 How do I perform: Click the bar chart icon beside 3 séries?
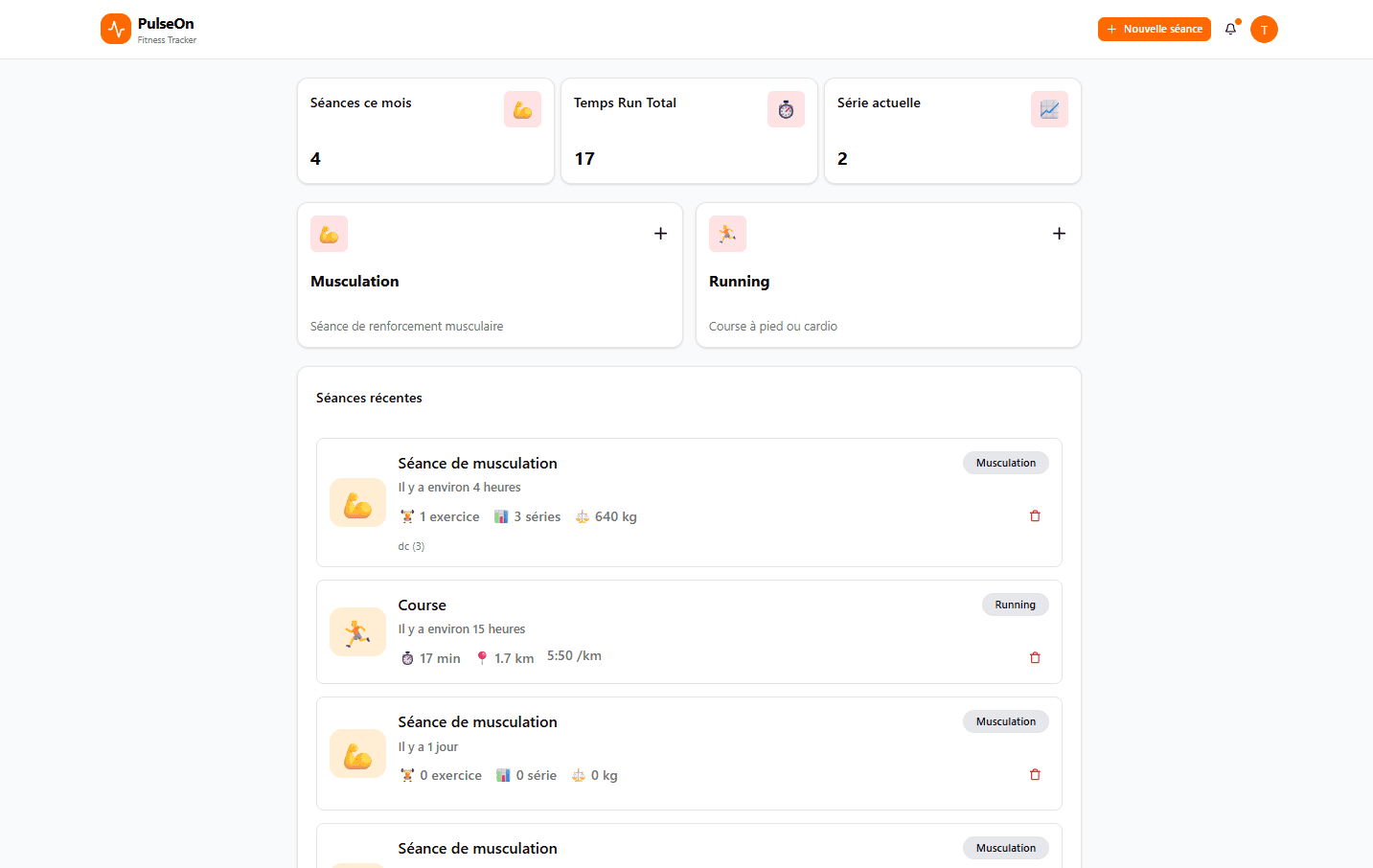click(501, 516)
